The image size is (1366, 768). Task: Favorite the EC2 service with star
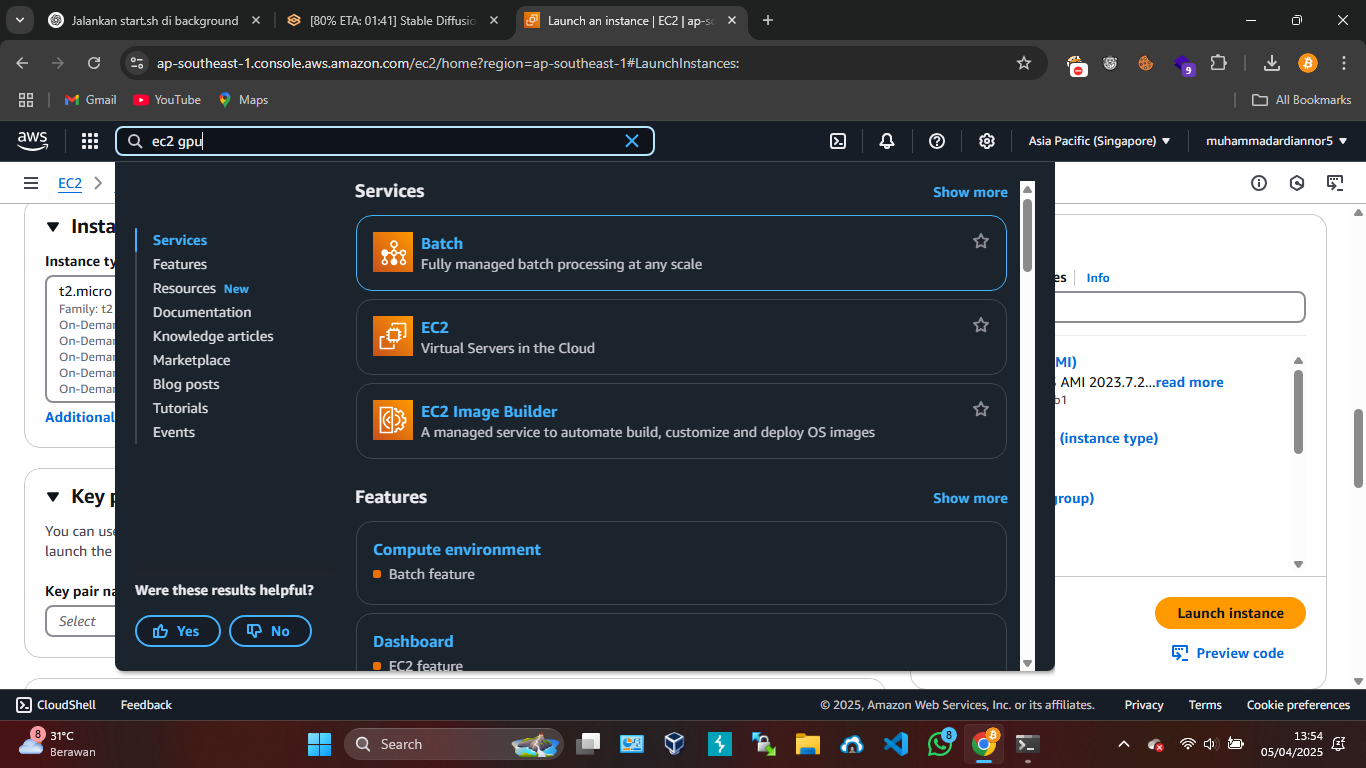[x=981, y=325]
